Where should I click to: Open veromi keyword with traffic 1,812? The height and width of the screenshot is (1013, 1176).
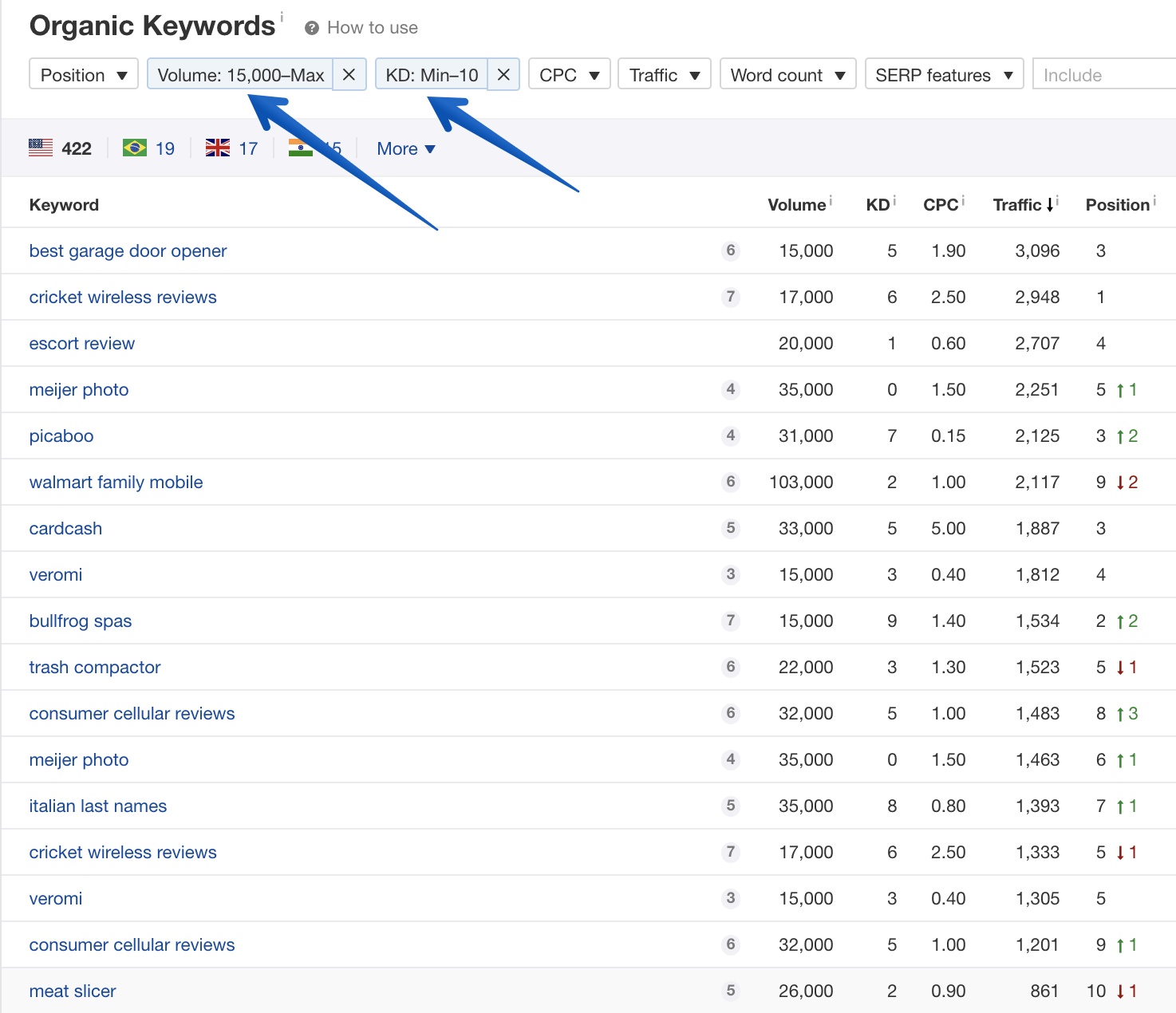[56, 575]
